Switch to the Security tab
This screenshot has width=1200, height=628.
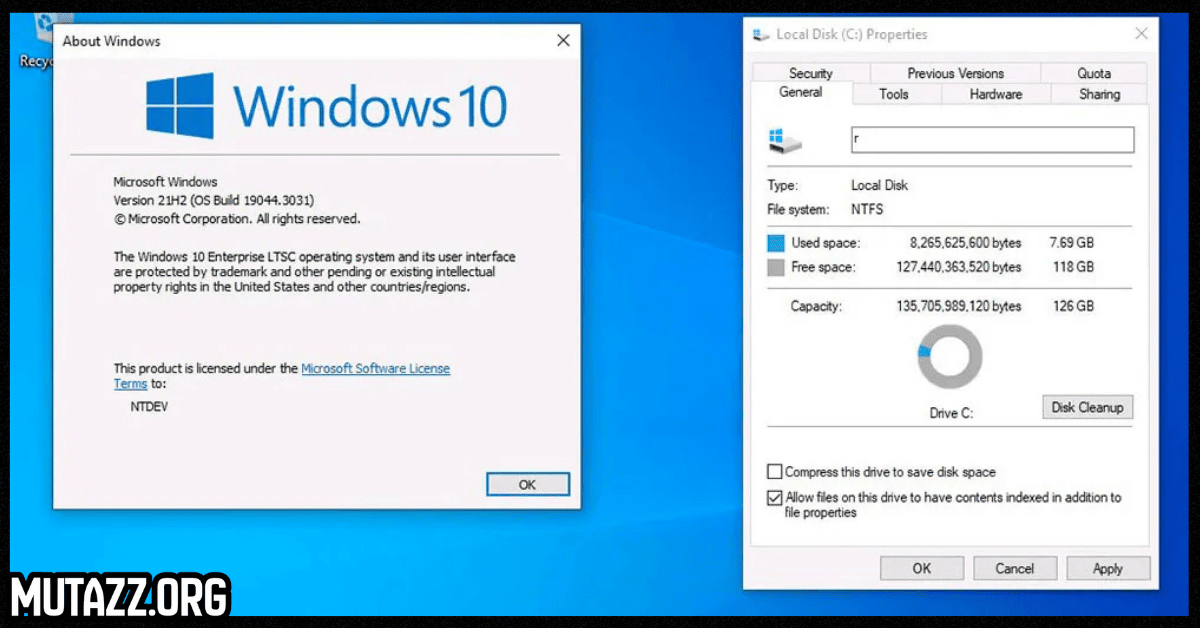pyautogui.click(x=810, y=73)
